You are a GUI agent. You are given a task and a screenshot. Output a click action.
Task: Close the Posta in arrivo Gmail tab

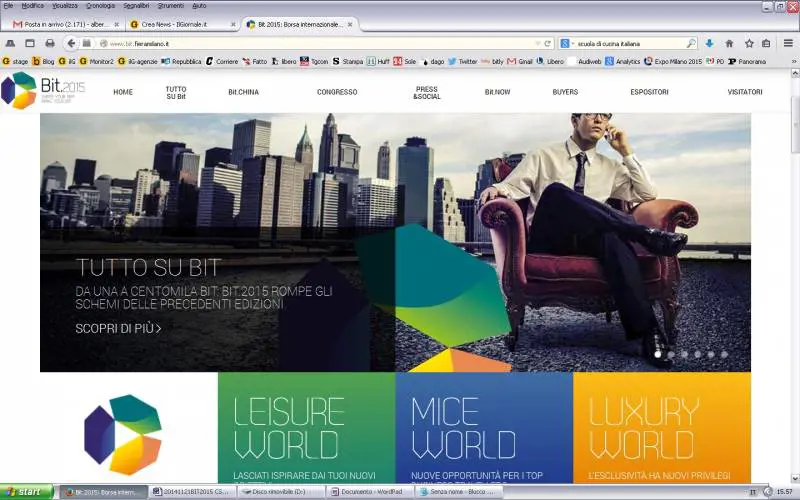point(116,24)
